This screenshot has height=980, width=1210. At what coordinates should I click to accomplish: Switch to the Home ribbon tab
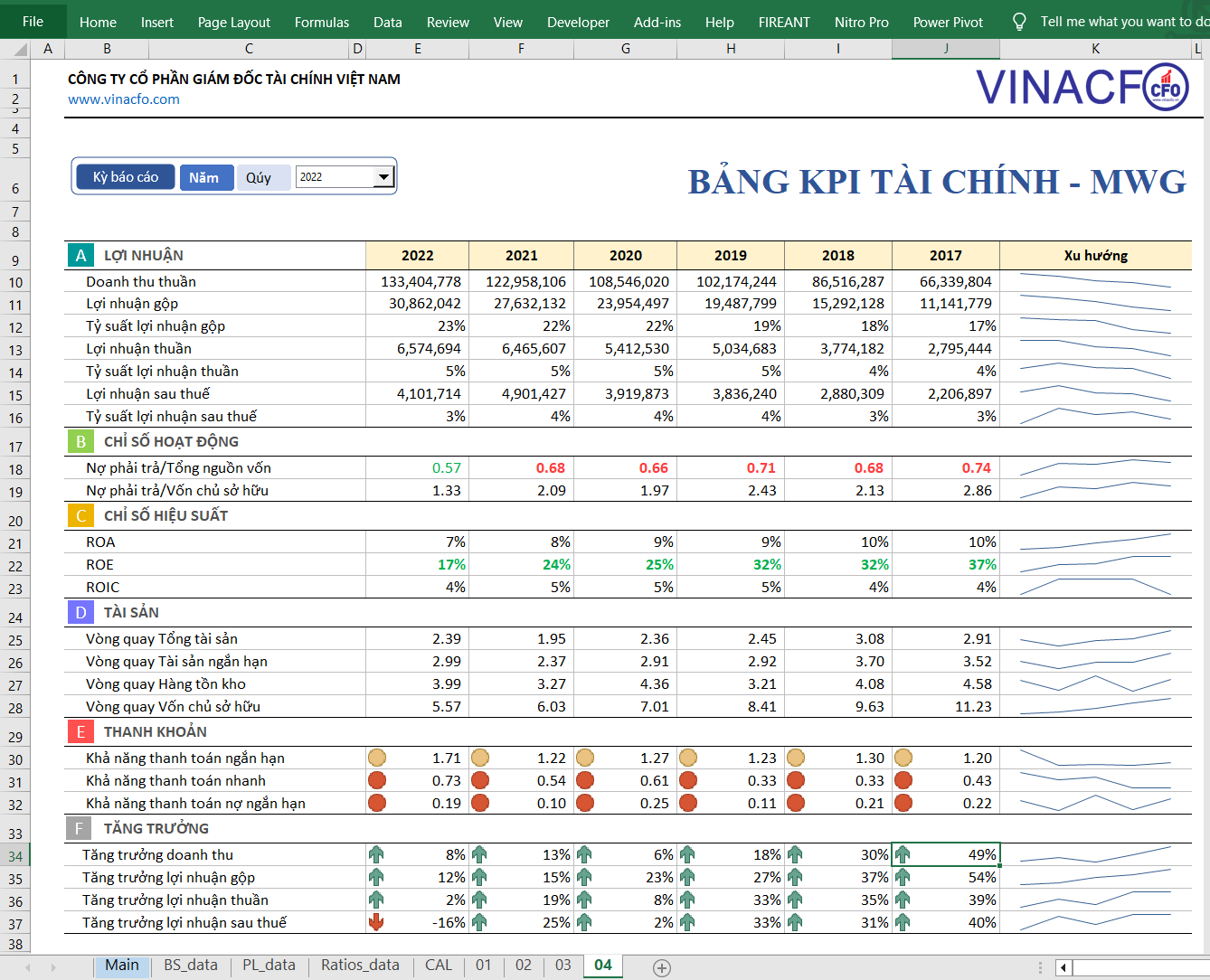click(x=98, y=22)
